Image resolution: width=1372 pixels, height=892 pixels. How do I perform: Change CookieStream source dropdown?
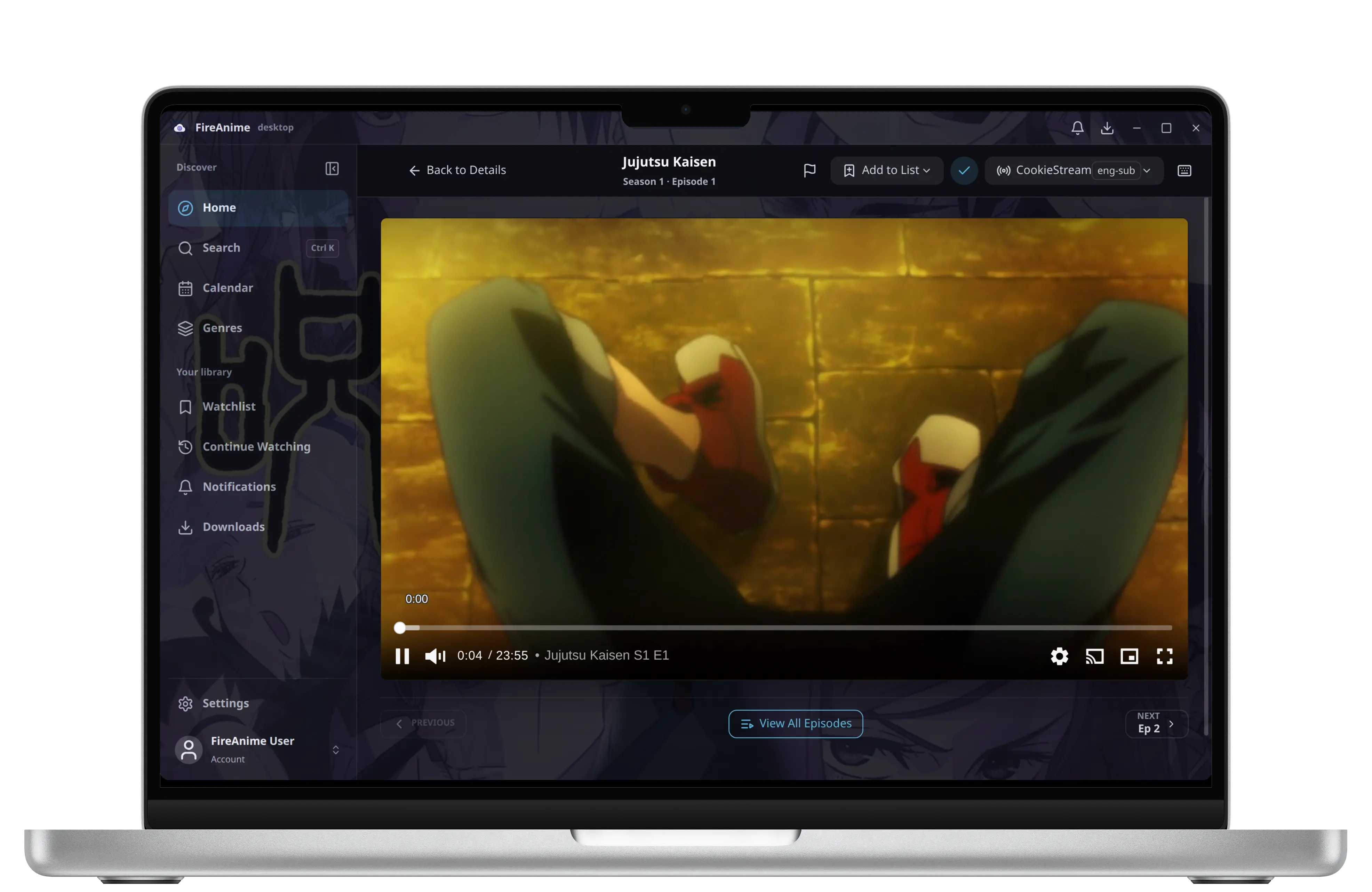[1074, 170]
